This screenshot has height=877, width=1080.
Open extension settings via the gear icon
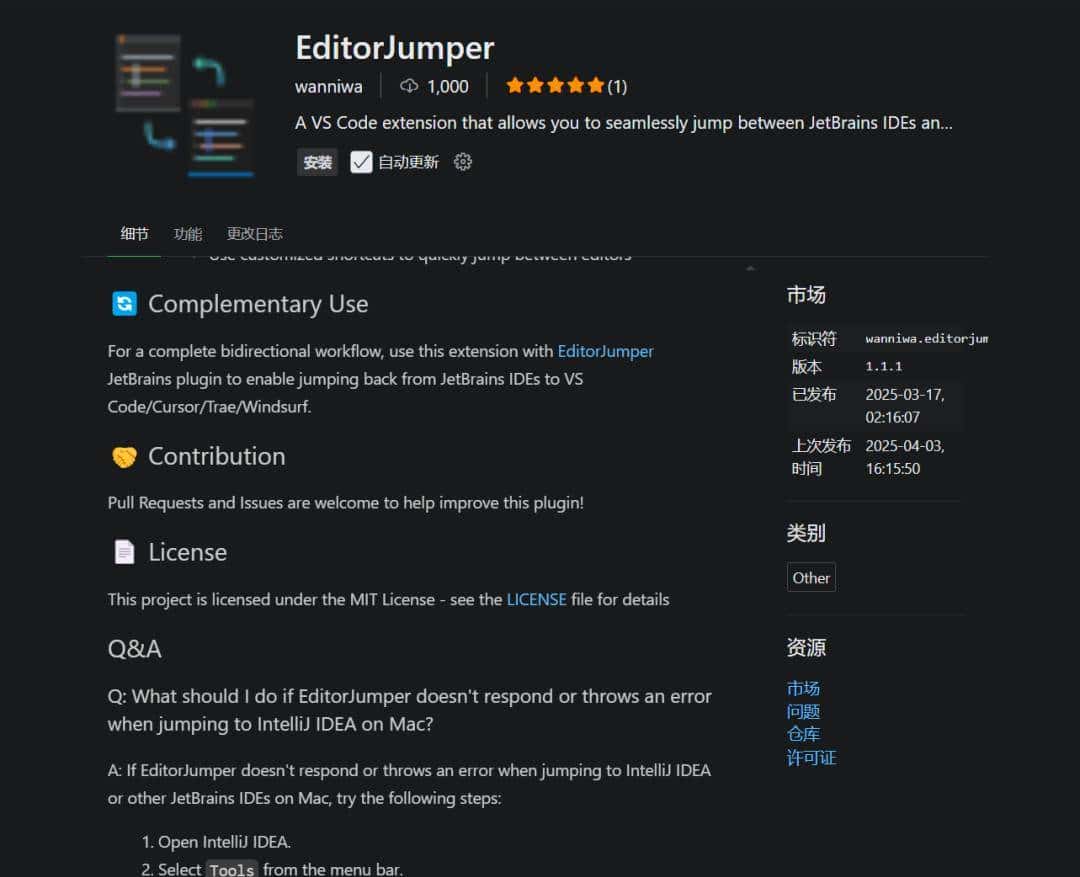pos(462,161)
